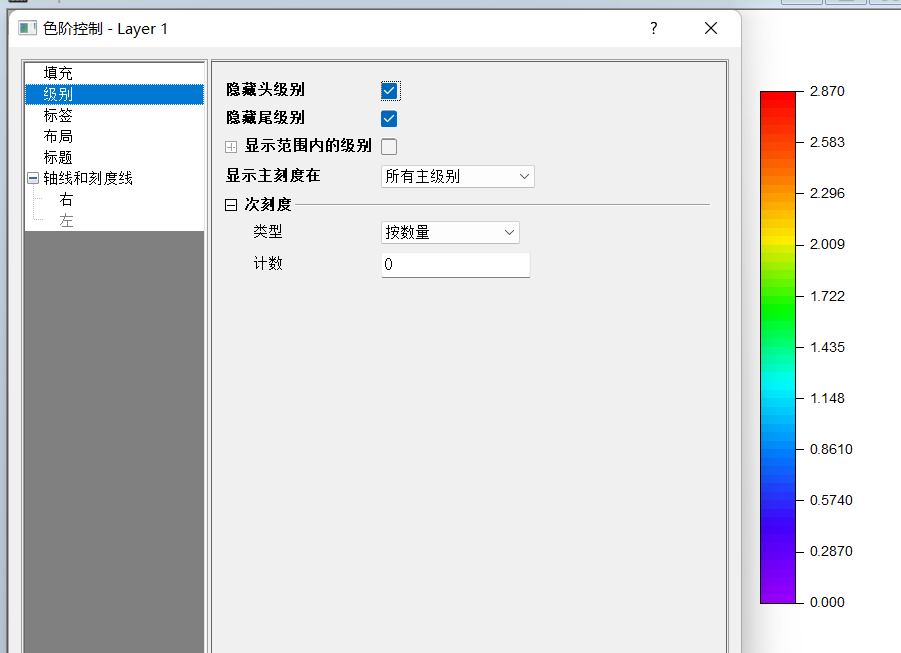This screenshot has width=901, height=653.
Task: Select the 右 axis tree item
Action: point(66,200)
